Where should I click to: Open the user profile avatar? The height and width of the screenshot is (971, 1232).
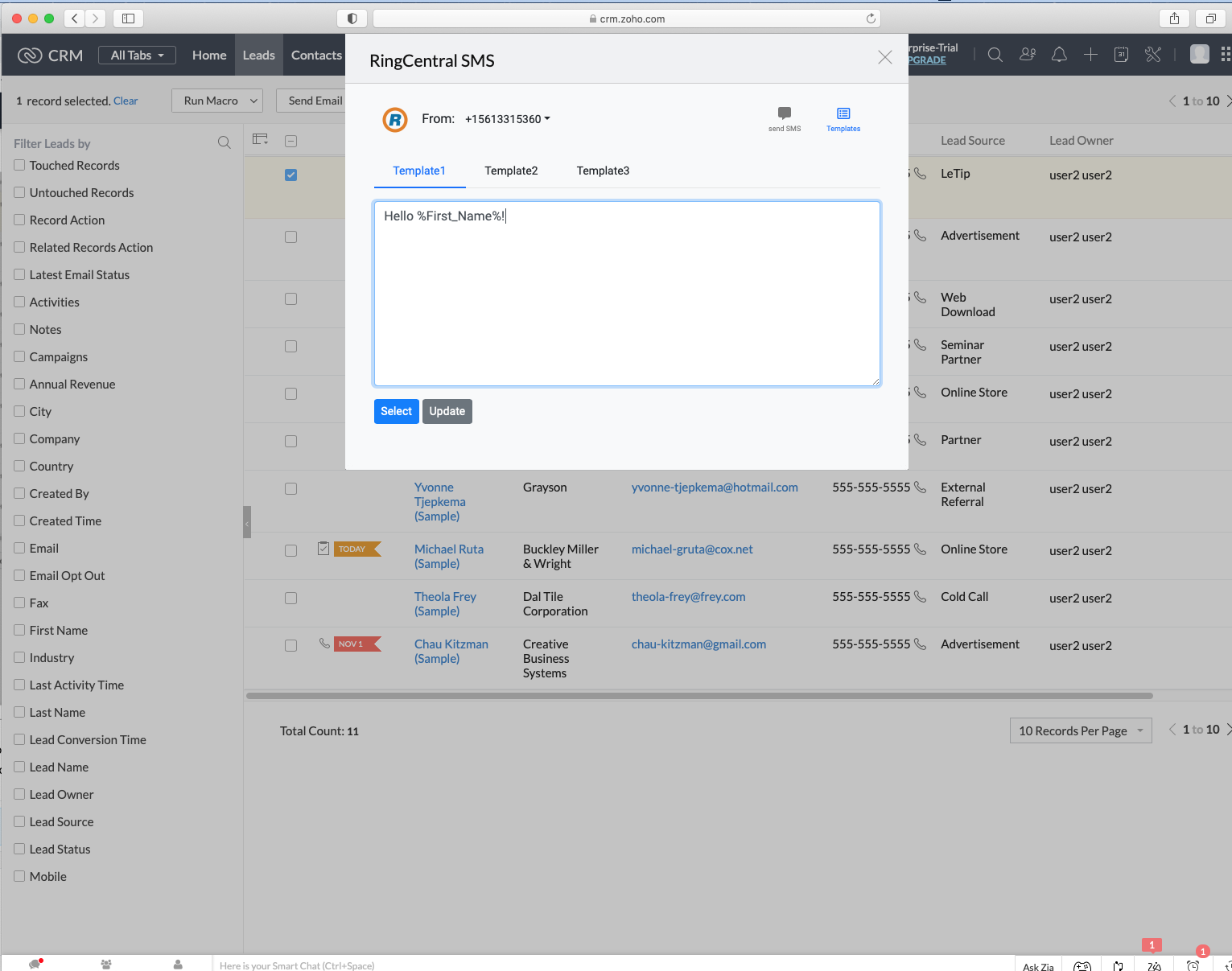point(1199,54)
